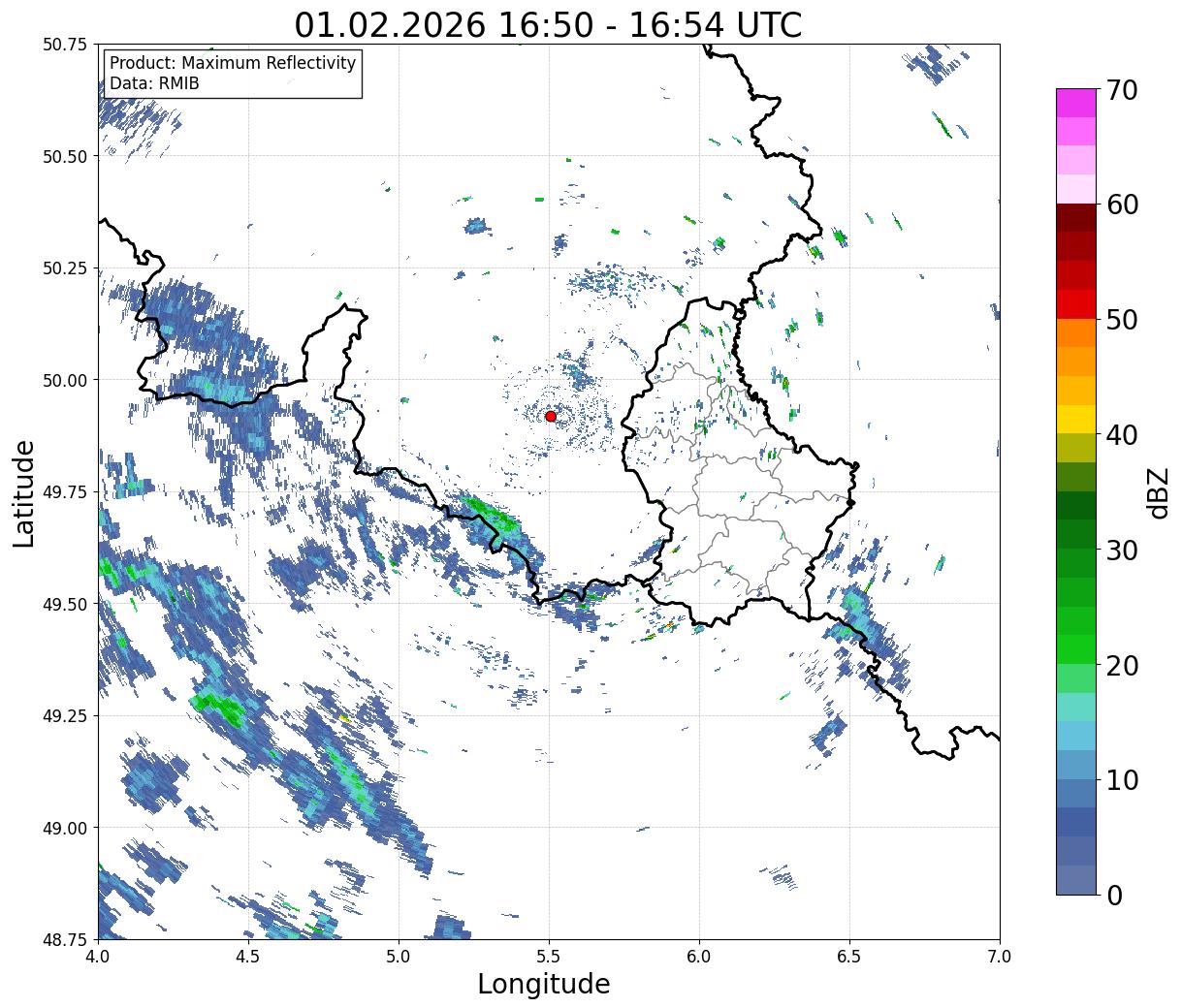Click the latitude tick label 50.00
The image size is (1182, 1008).
pyautogui.click(x=65, y=380)
